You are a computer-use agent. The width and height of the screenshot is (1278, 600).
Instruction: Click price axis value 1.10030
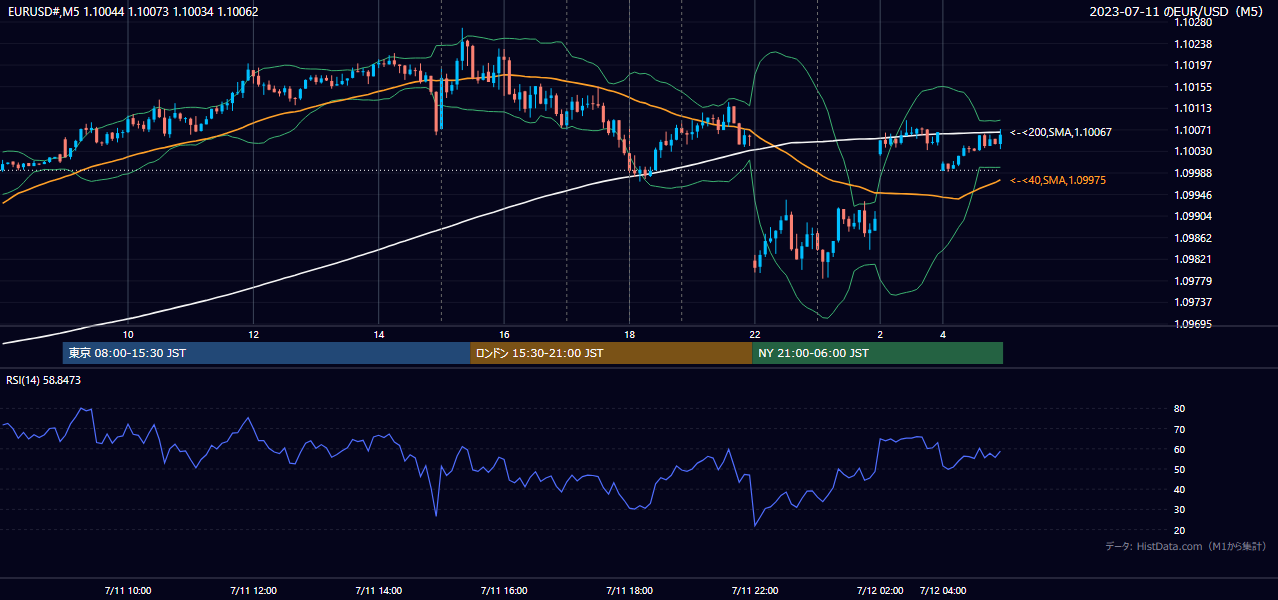1193,151
